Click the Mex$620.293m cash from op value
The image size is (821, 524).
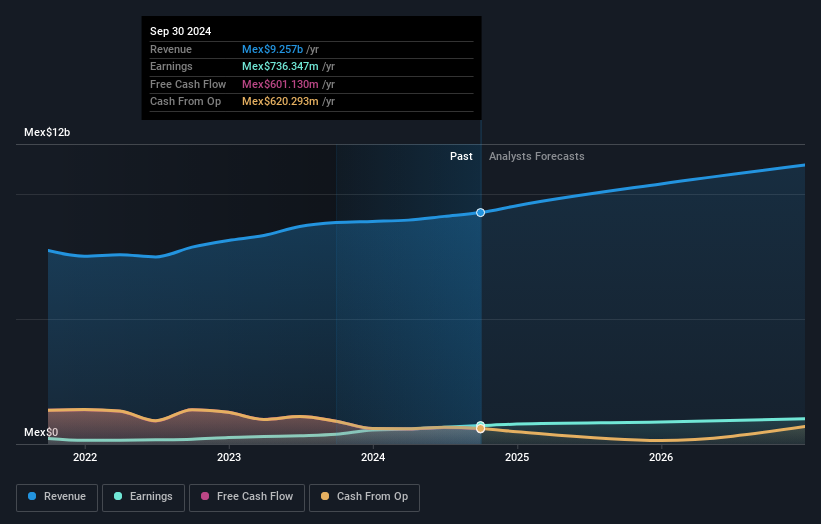pyautogui.click(x=280, y=102)
